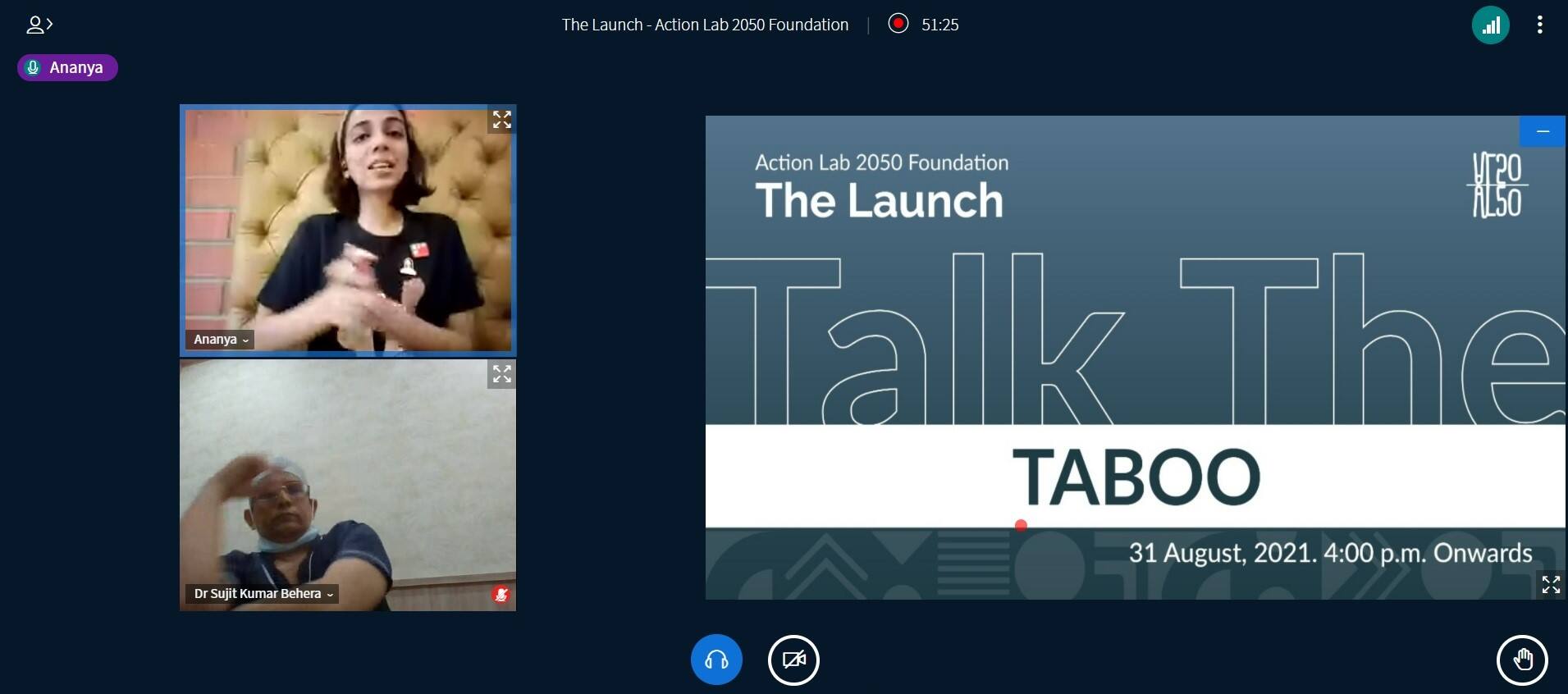The height and width of the screenshot is (694, 1568).
Task: Enable webcam sharing with camera button
Action: point(793,660)
